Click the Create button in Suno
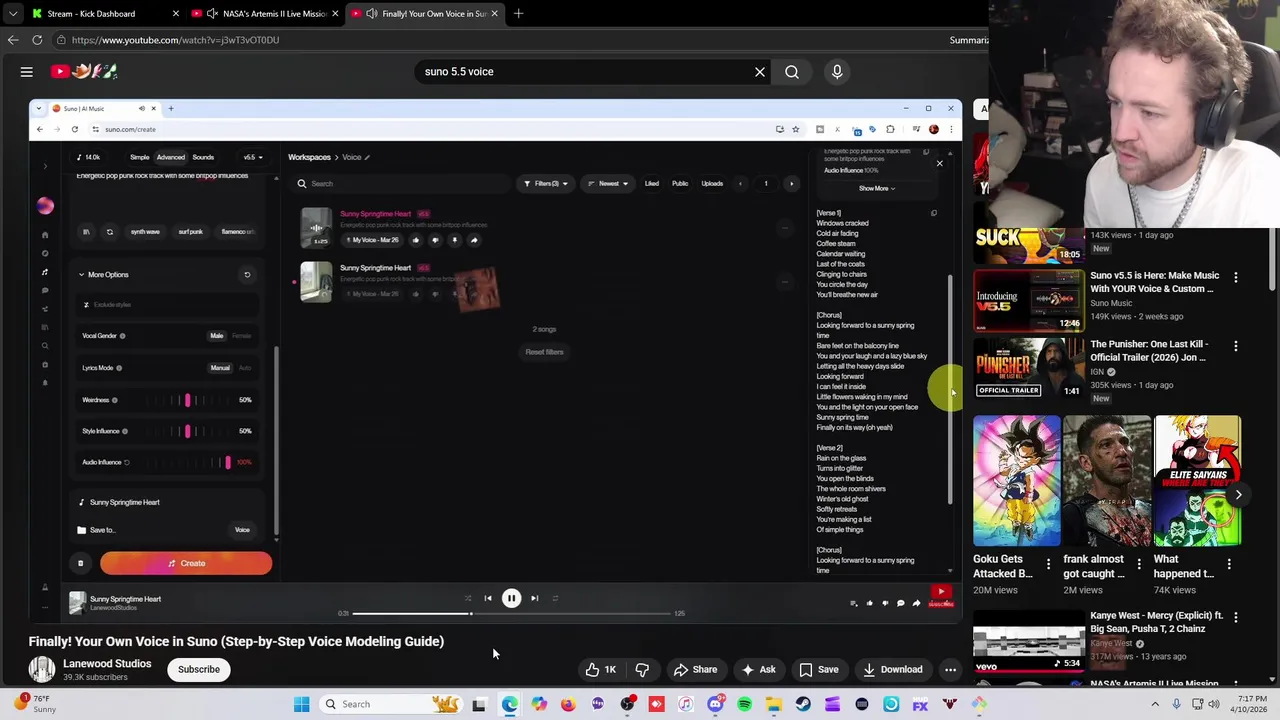Image resolution: width=1280 pixels, height=720 pixels. tap(186, 564)
